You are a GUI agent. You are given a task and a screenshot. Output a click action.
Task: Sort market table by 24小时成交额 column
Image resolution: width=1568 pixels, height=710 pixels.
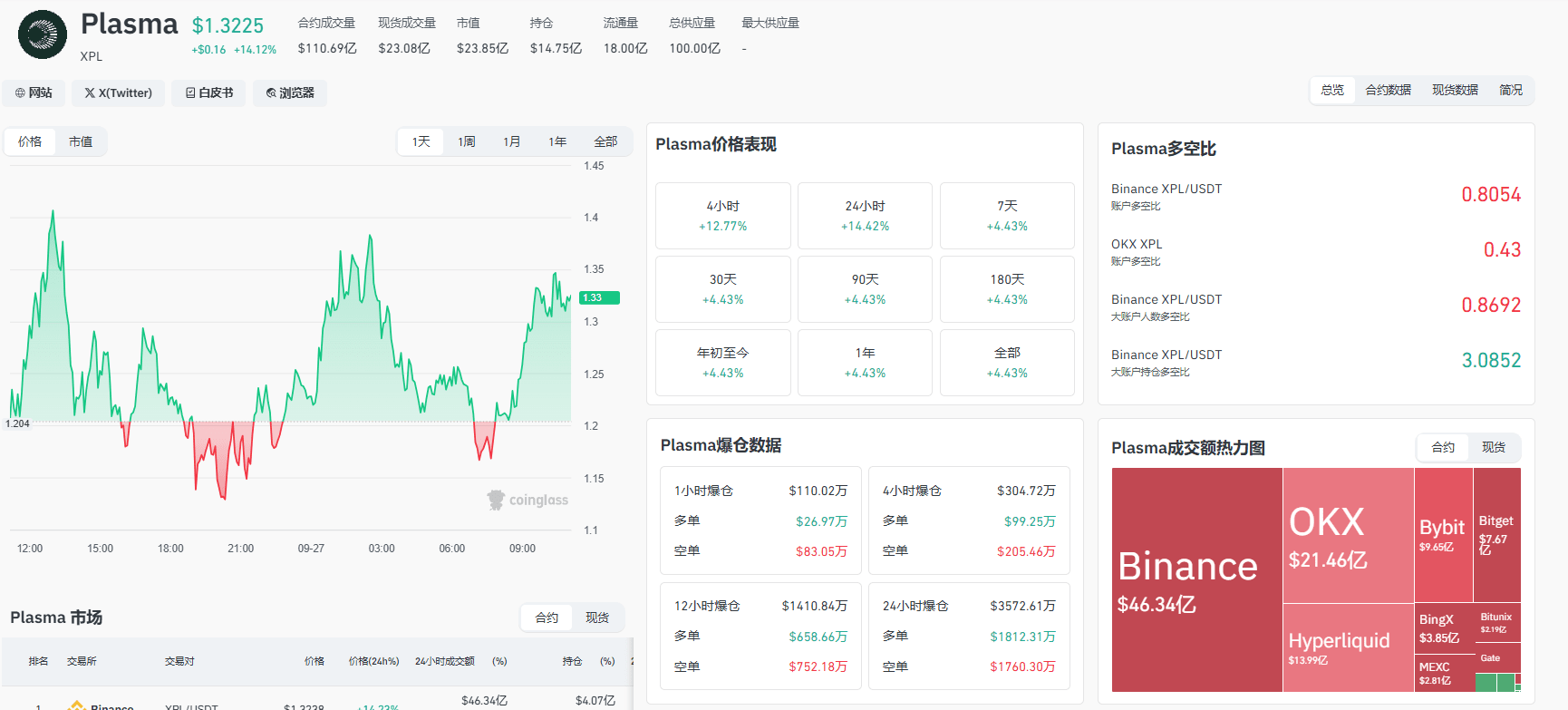click(x=444, y=661)
